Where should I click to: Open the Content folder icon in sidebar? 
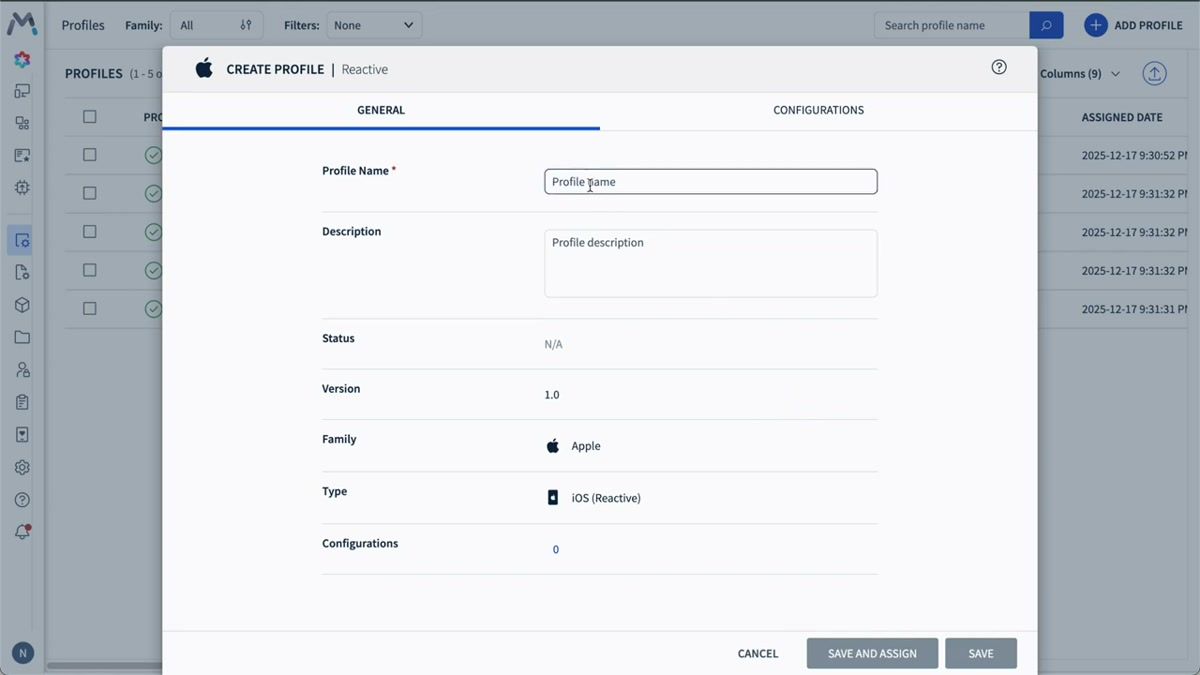pyautogui.click(x=22, y=337)
